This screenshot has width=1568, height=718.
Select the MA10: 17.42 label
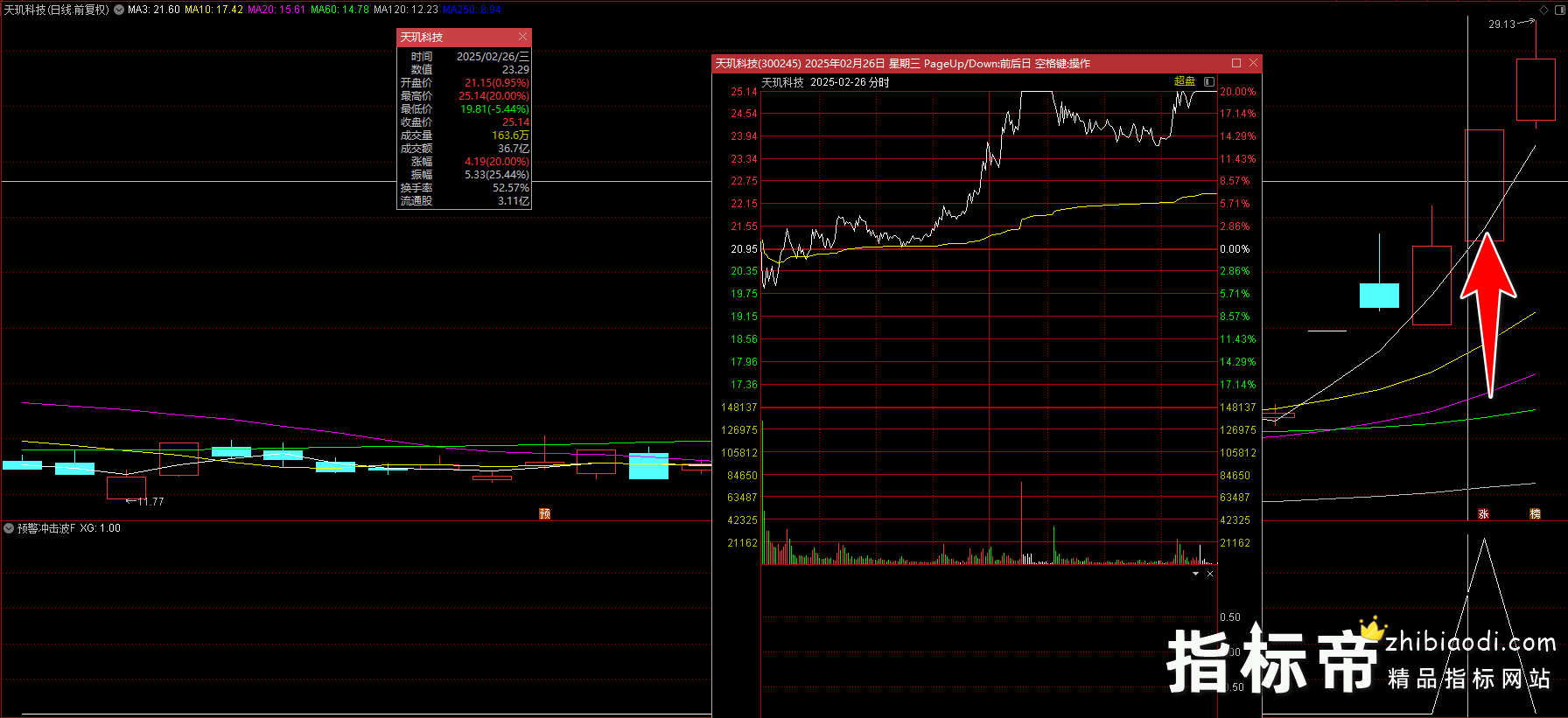213,10
